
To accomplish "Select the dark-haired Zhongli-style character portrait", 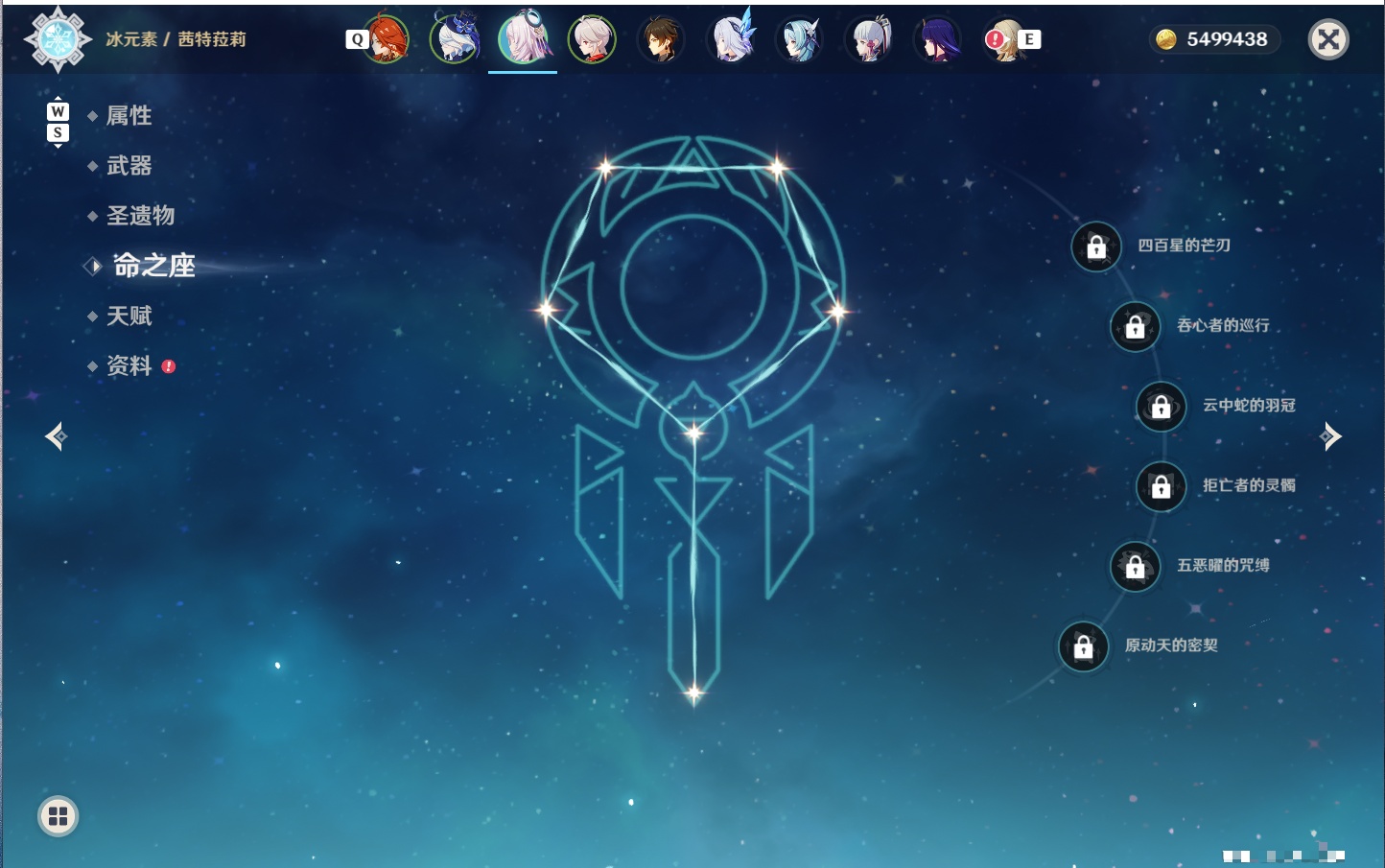I will pos(662,39).
